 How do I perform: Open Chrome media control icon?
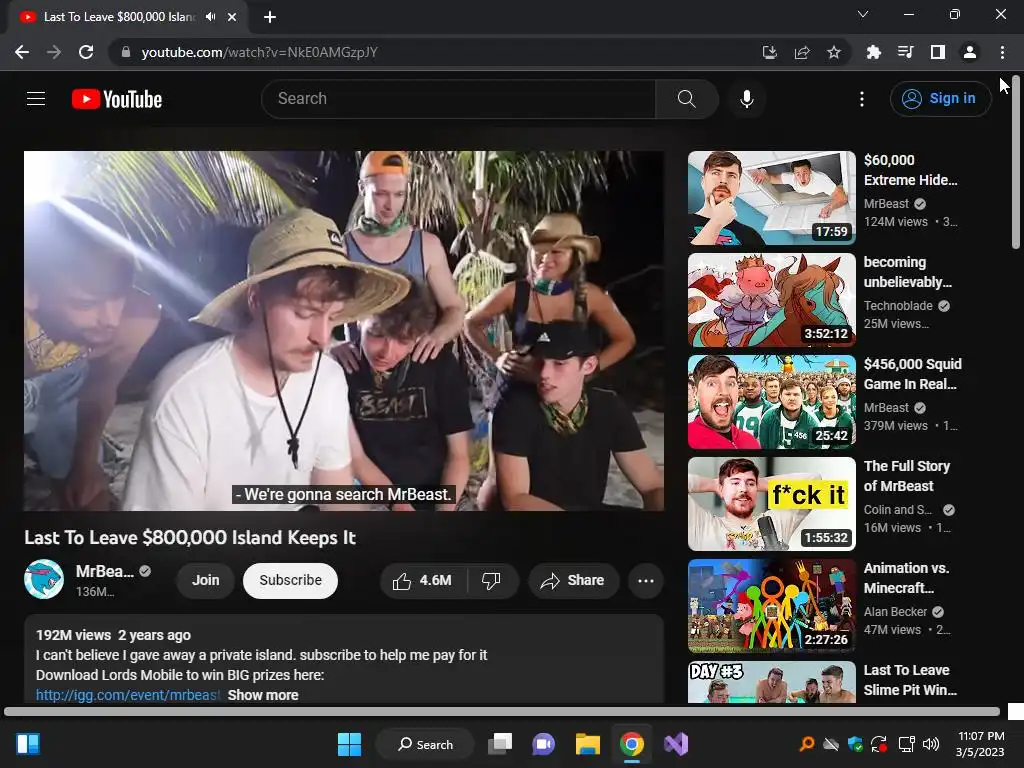[x=905, y=52]
